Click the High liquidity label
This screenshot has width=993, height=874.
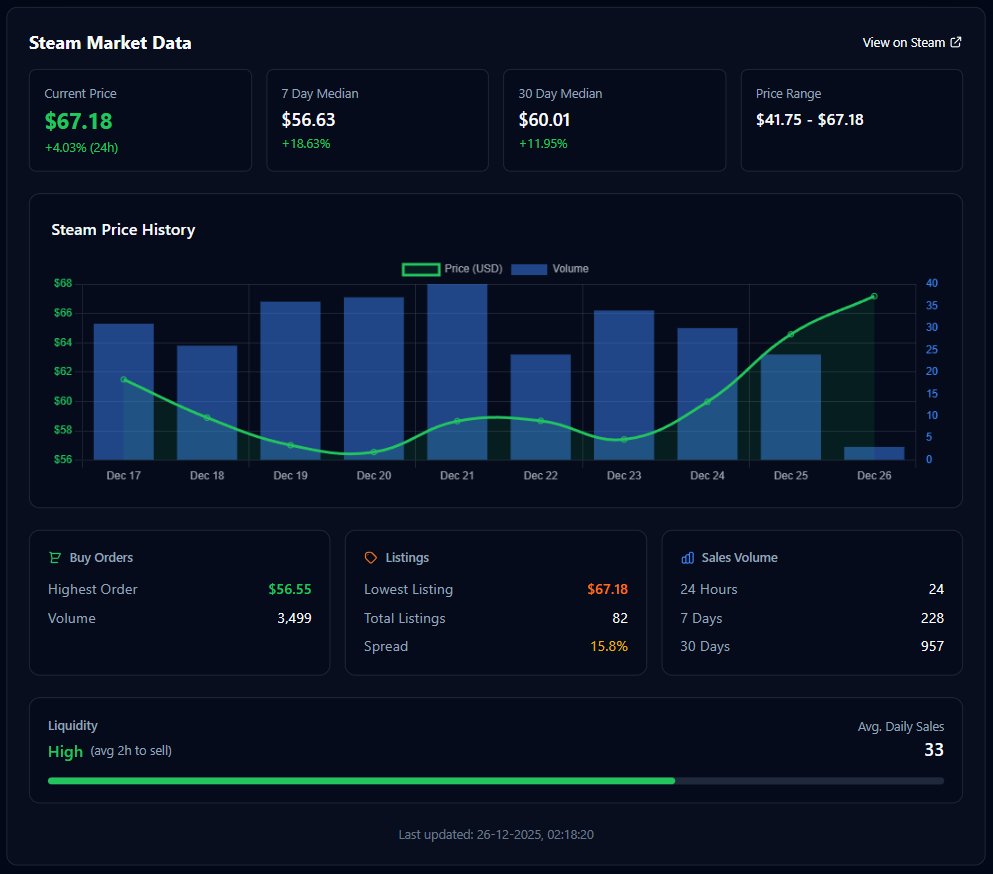click(65, 752)
